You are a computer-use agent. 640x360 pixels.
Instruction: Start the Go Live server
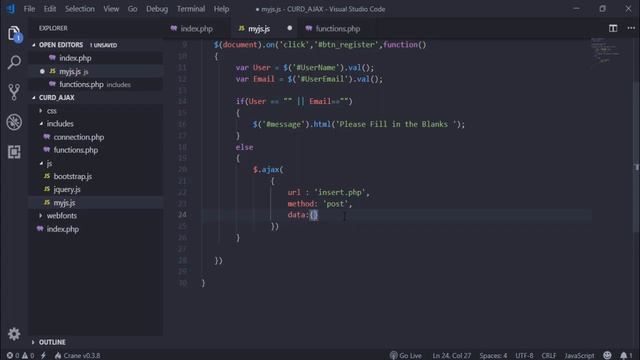405,356
